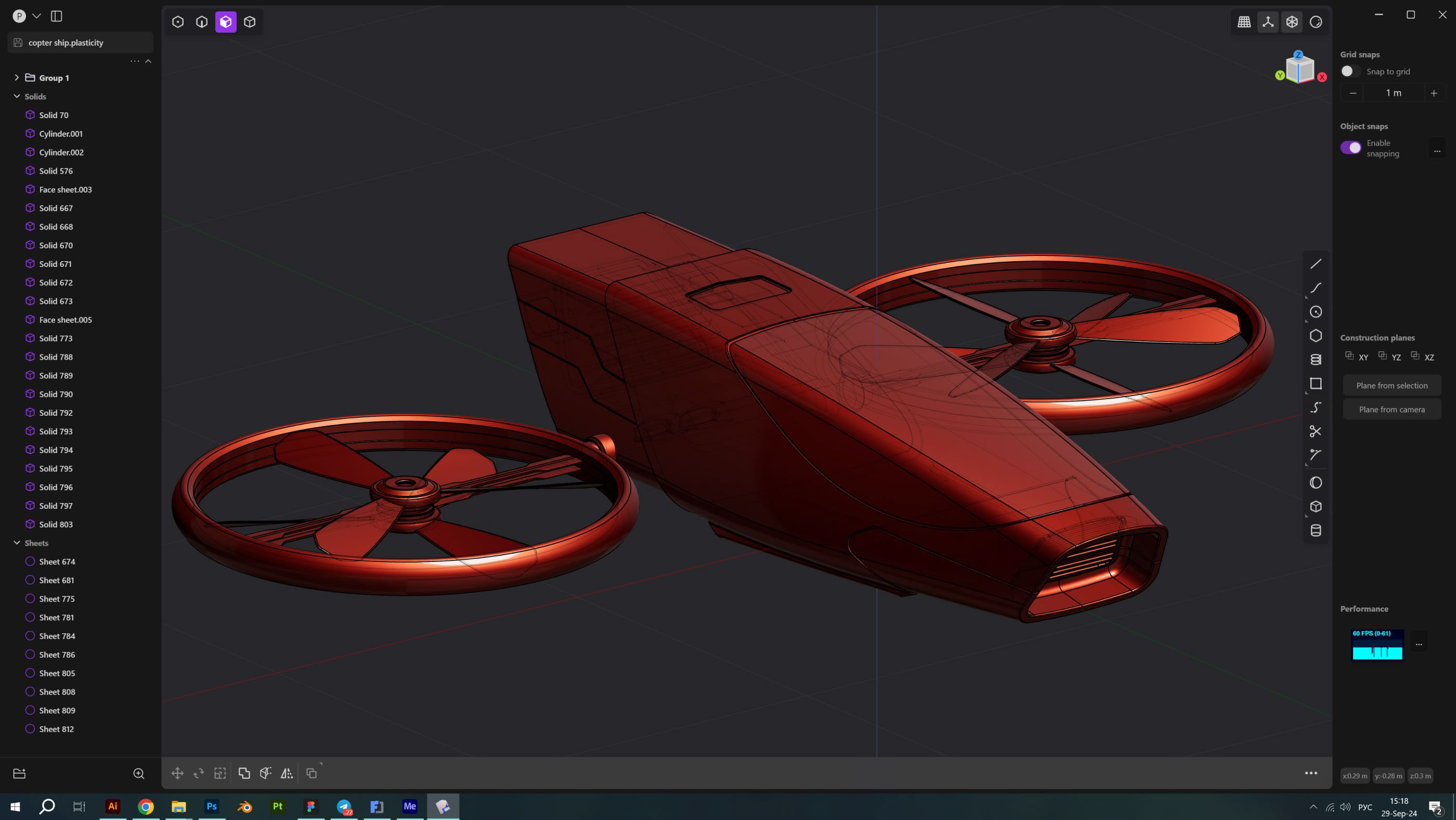Enable Snap to grid toggle
Viewport: 1456px width, 820px height.
[1350, 71]
